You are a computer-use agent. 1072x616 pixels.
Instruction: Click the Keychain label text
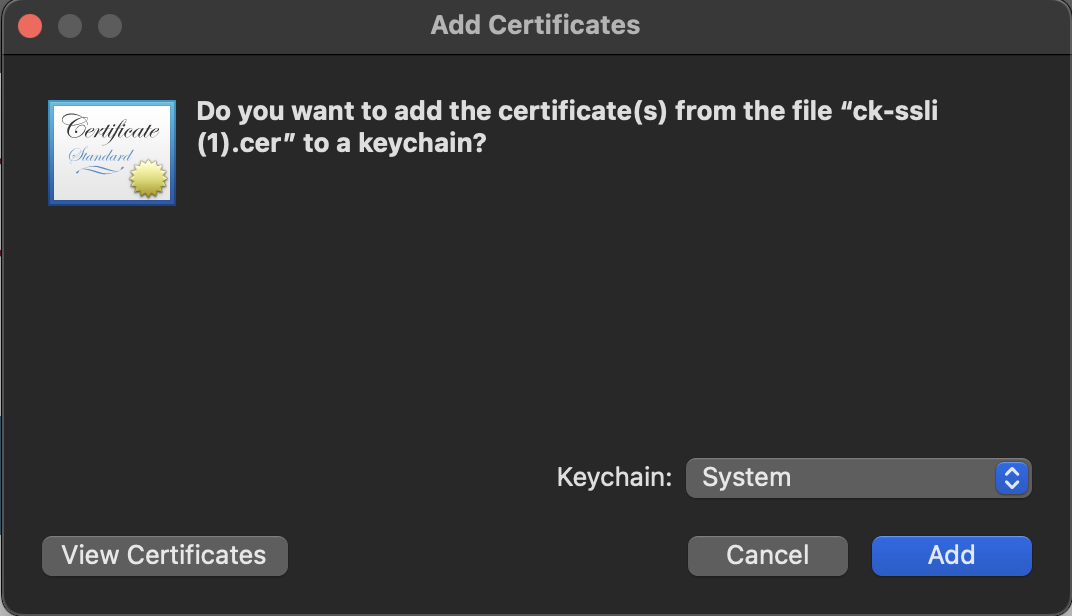pyautogui.click(x=613, y=478)
